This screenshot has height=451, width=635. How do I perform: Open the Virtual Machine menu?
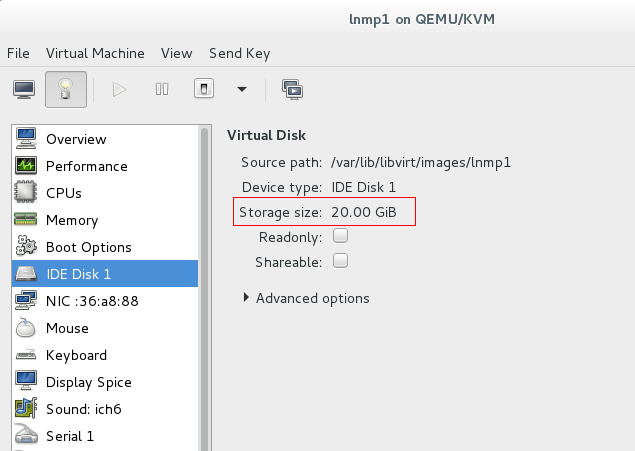pyautogui.click(x=95, y=53)
